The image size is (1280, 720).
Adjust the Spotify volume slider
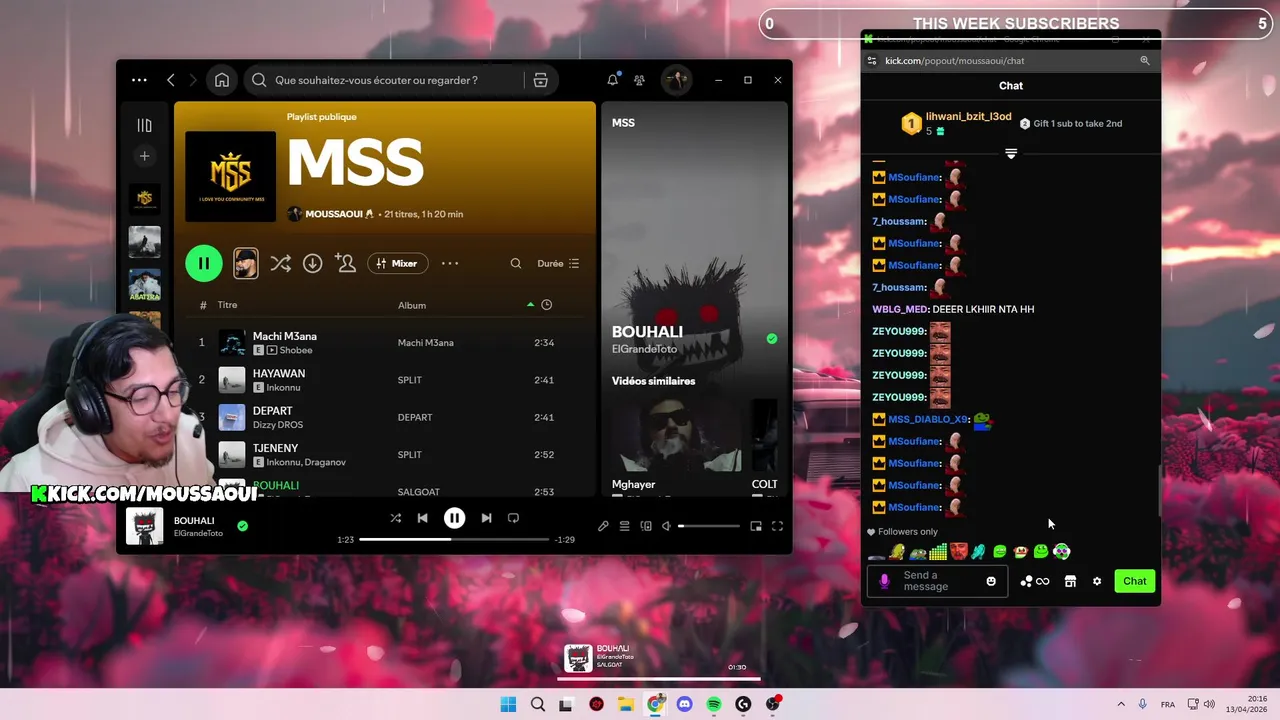709,526
